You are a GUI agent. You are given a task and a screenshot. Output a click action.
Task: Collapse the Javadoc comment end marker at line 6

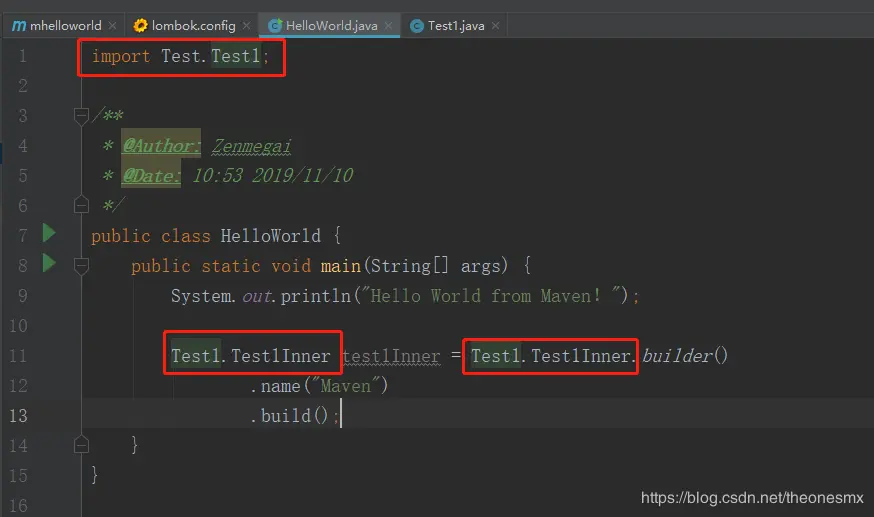pos(81,205)
